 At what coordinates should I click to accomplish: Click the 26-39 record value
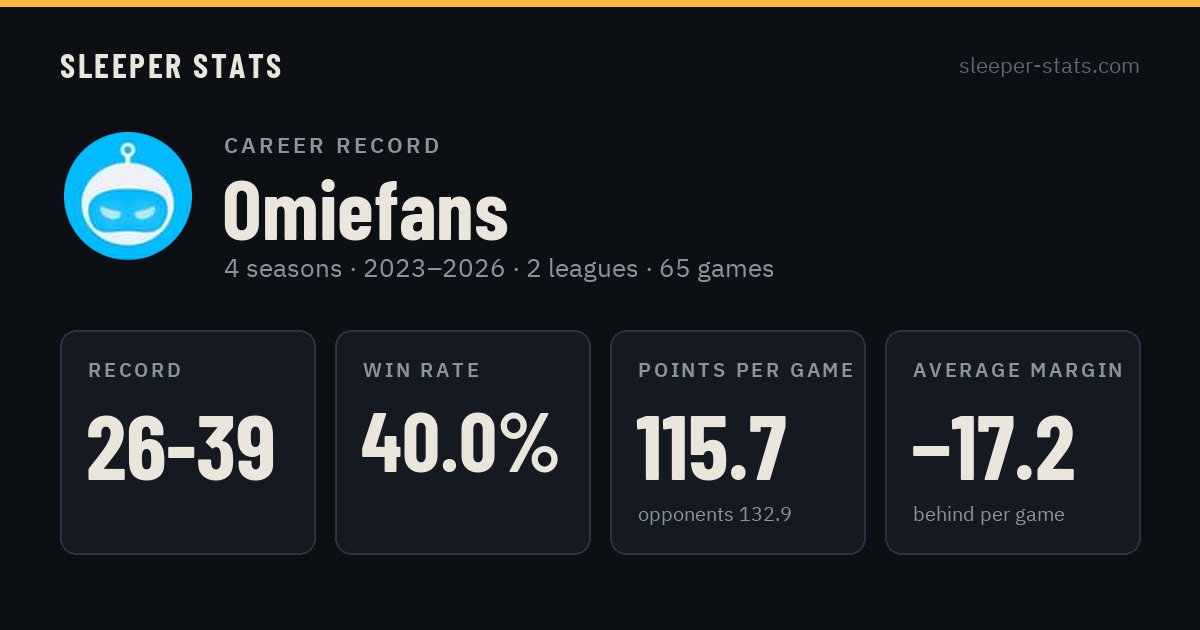click(x=181, y=448)
